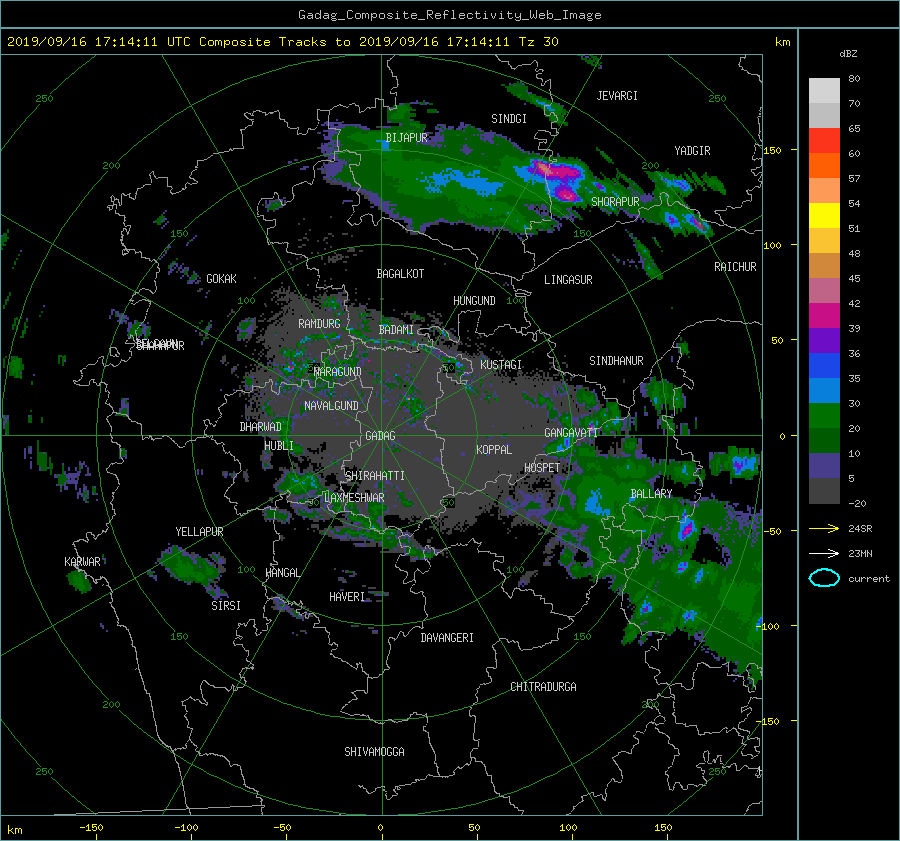Click the SIRSI city label
900x841 pixels.
point(226,606)
